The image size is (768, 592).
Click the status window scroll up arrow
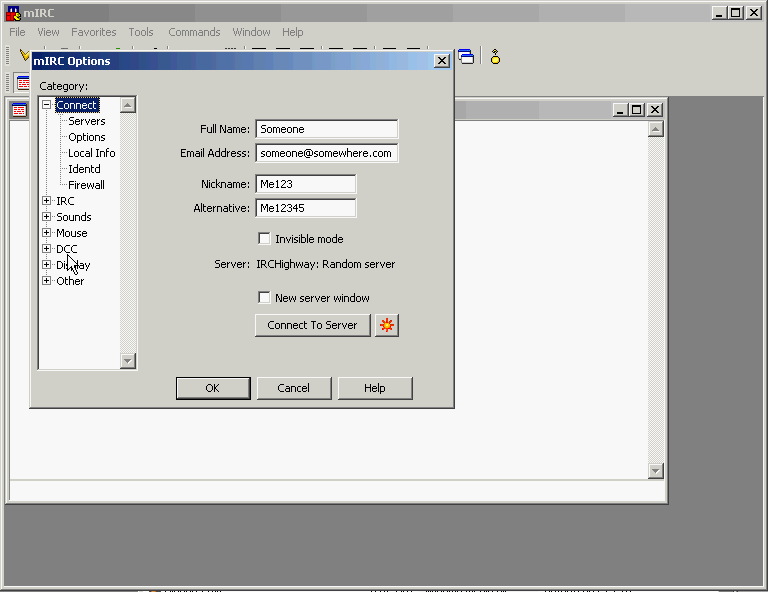coord(656,129)
